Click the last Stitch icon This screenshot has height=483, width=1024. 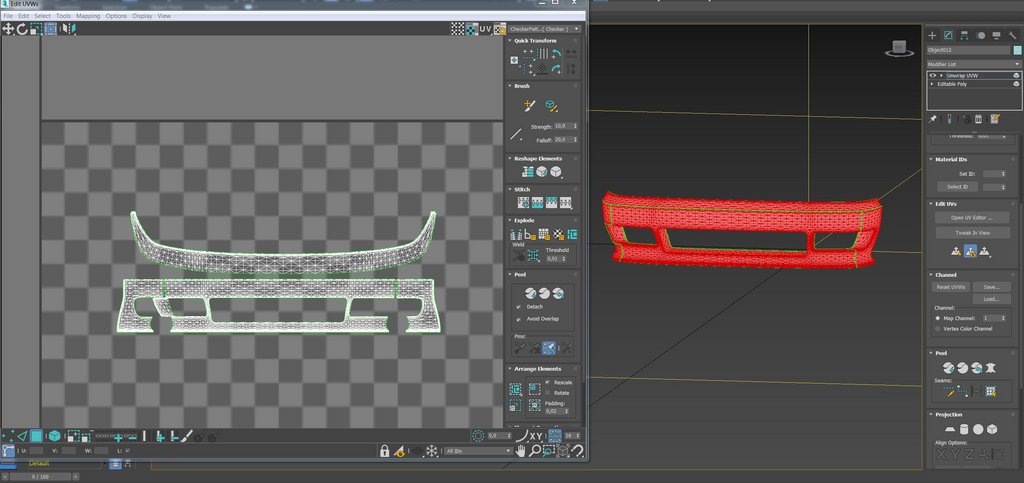pyautogui.click(x=566, y=202)
